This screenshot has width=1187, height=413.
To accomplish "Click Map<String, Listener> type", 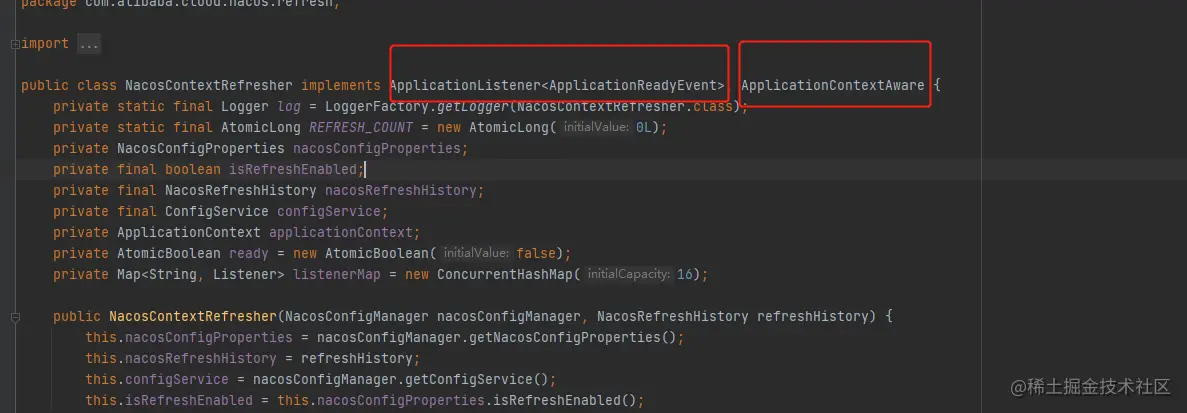I will (x=201, y=274).
